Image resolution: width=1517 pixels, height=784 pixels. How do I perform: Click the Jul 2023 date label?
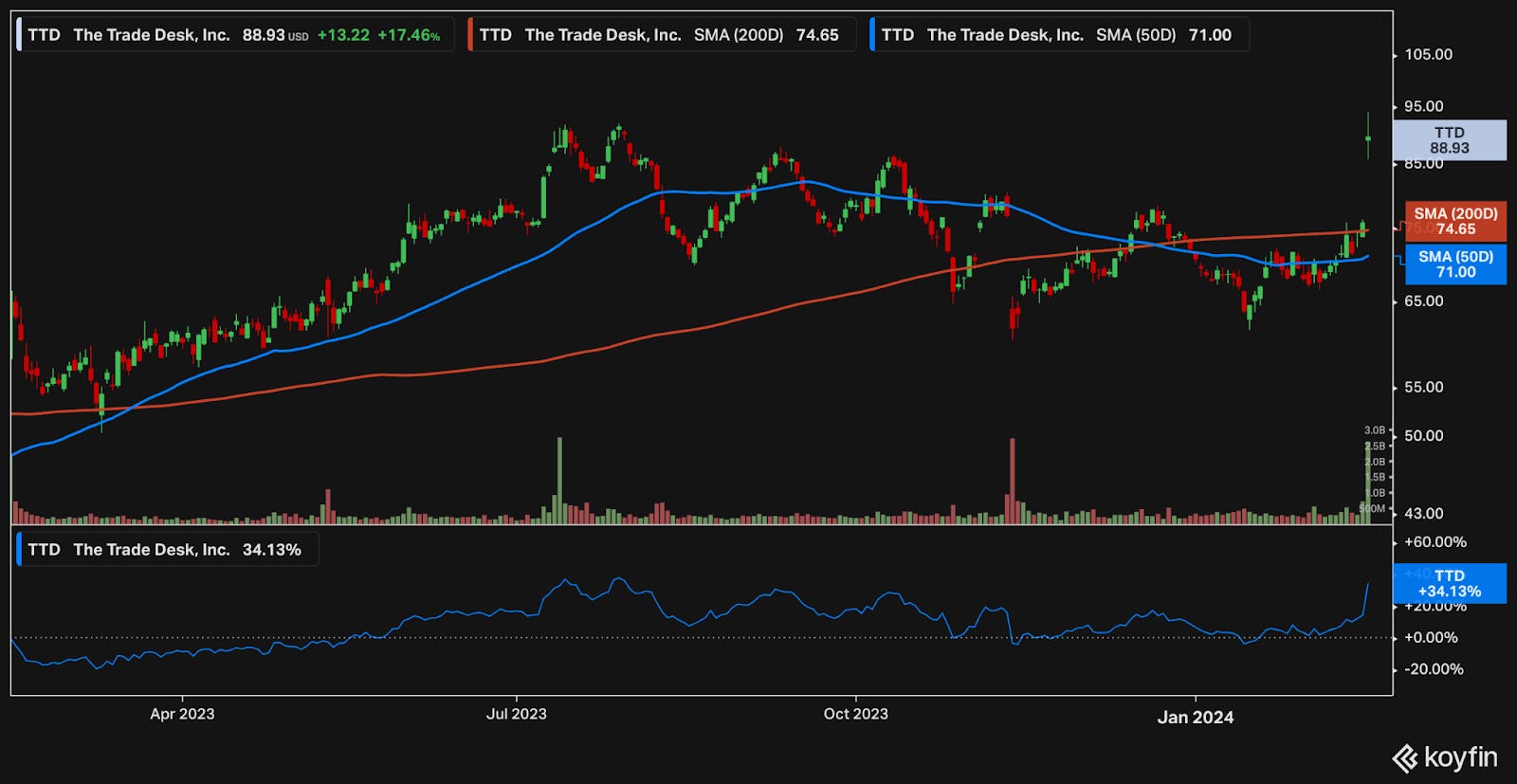point(517,714)
